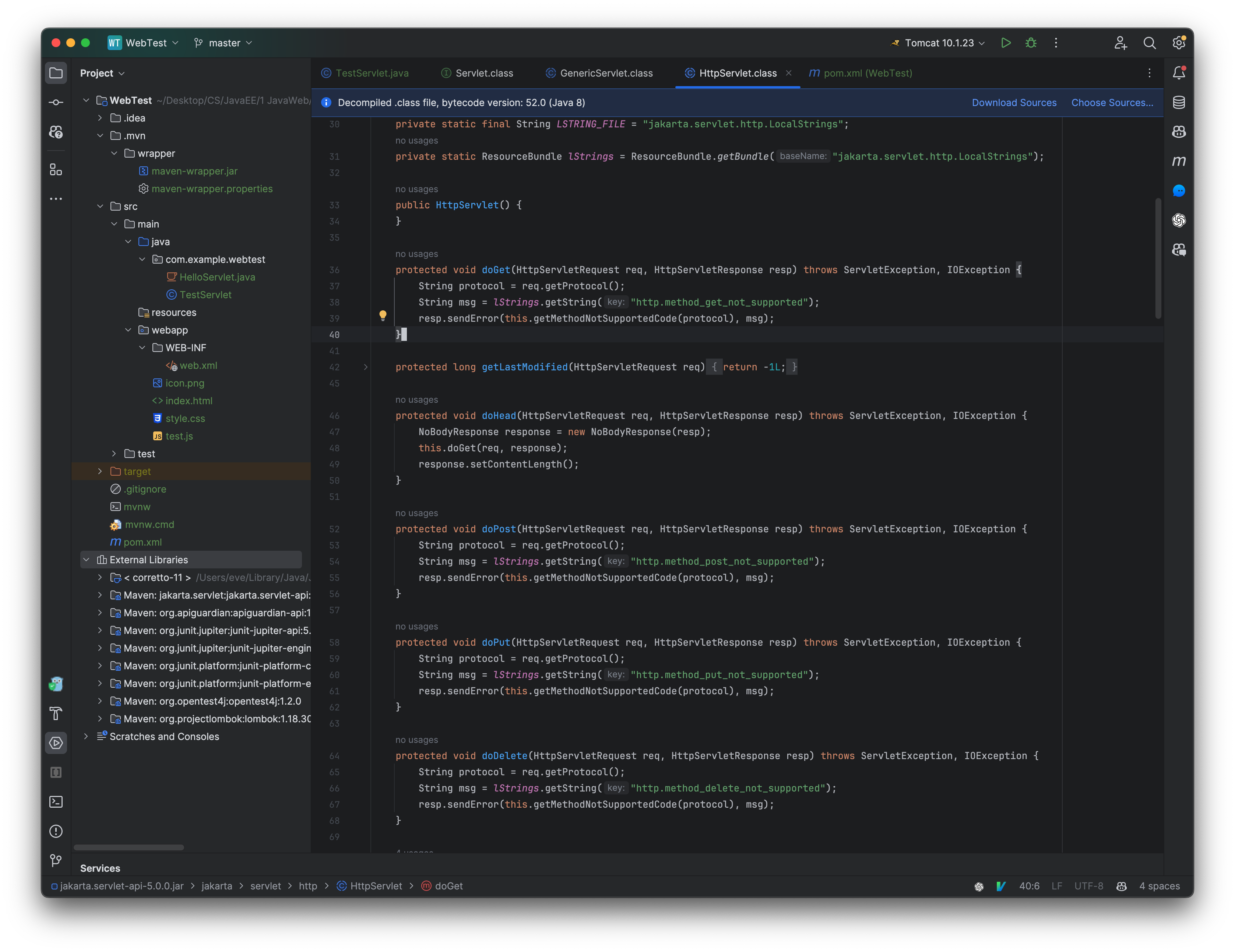The height and width of the screenshot is (952, 1235).
Task: Expand the test folder
Action: click(114, 454)
